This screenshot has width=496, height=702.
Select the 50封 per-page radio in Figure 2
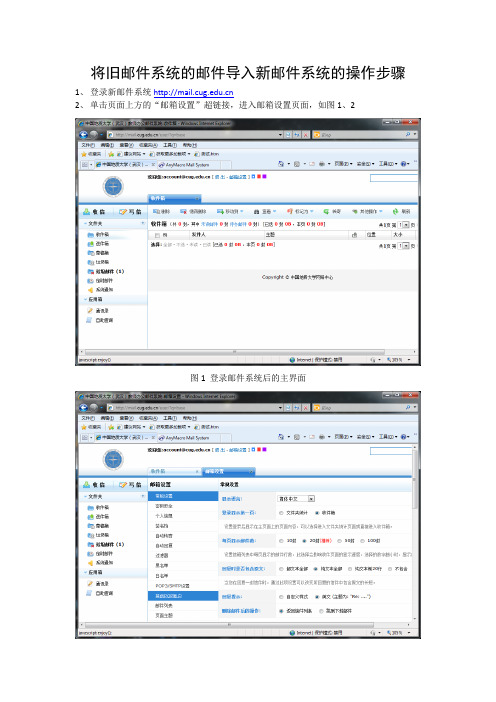point(339,541)
